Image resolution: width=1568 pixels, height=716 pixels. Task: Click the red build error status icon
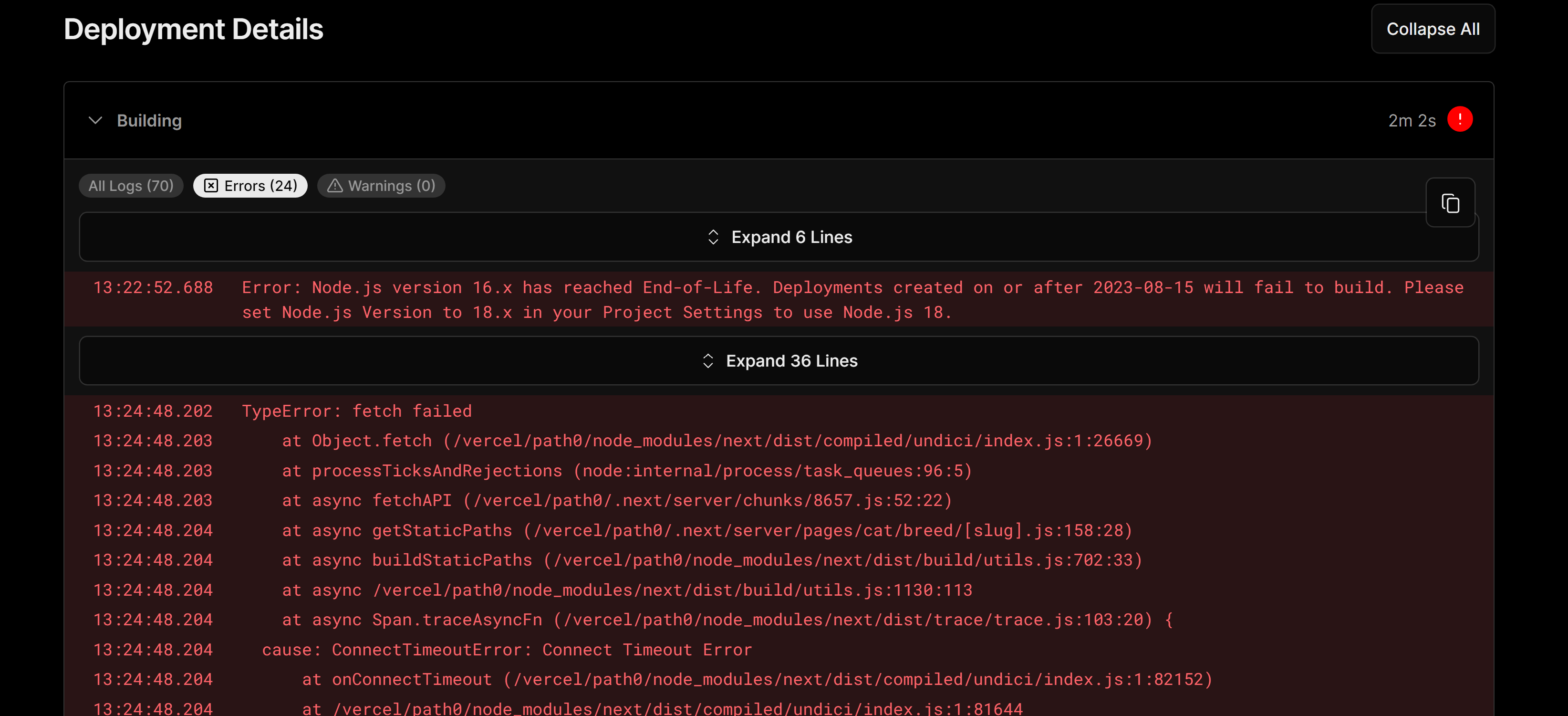[x=1460, y=119]
